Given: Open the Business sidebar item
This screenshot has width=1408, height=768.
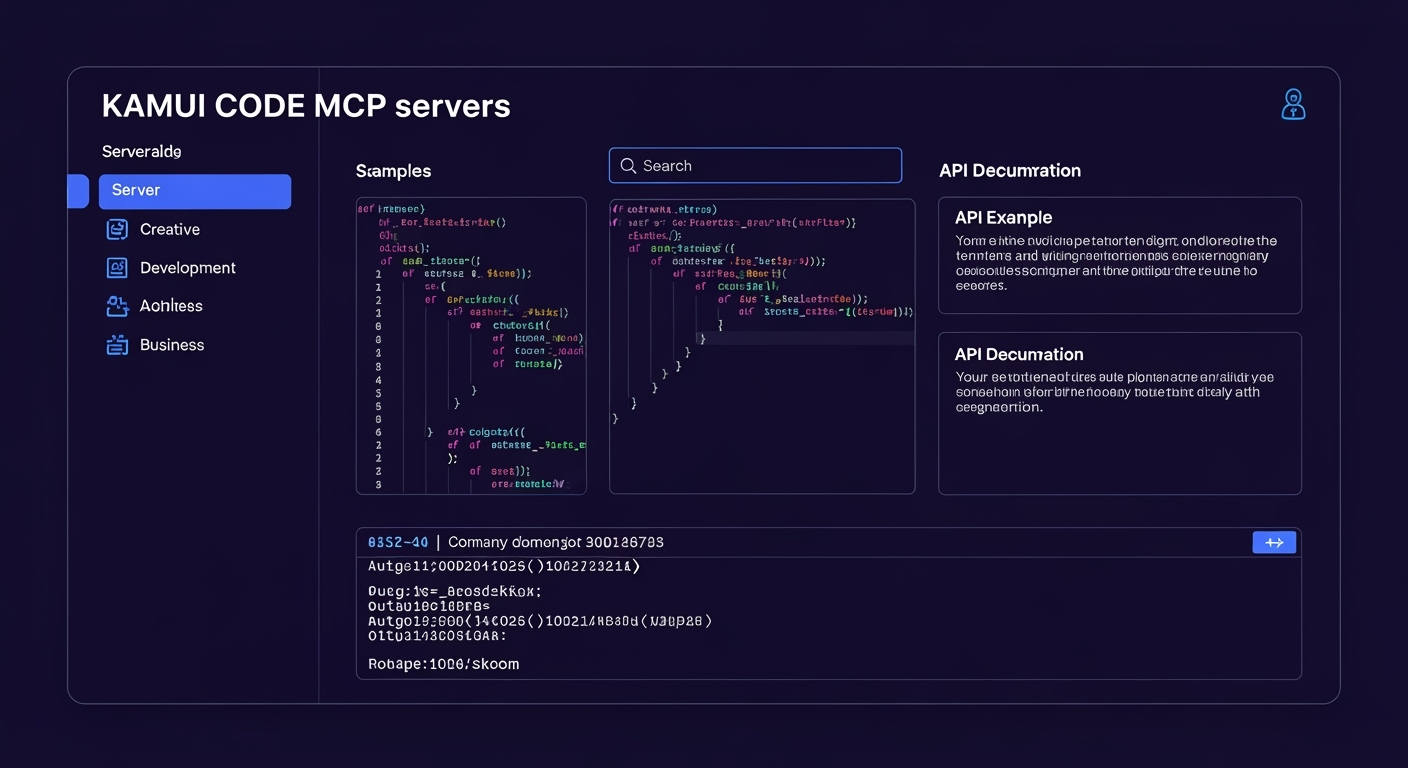Looking at the screenshot, I should [155, 345].
